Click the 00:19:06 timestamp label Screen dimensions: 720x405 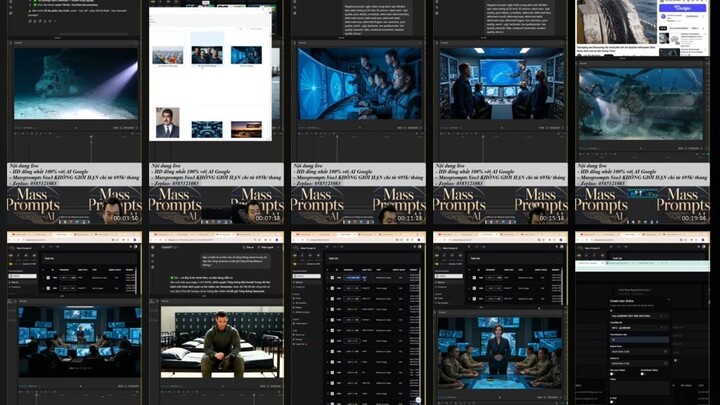point(694,218)
